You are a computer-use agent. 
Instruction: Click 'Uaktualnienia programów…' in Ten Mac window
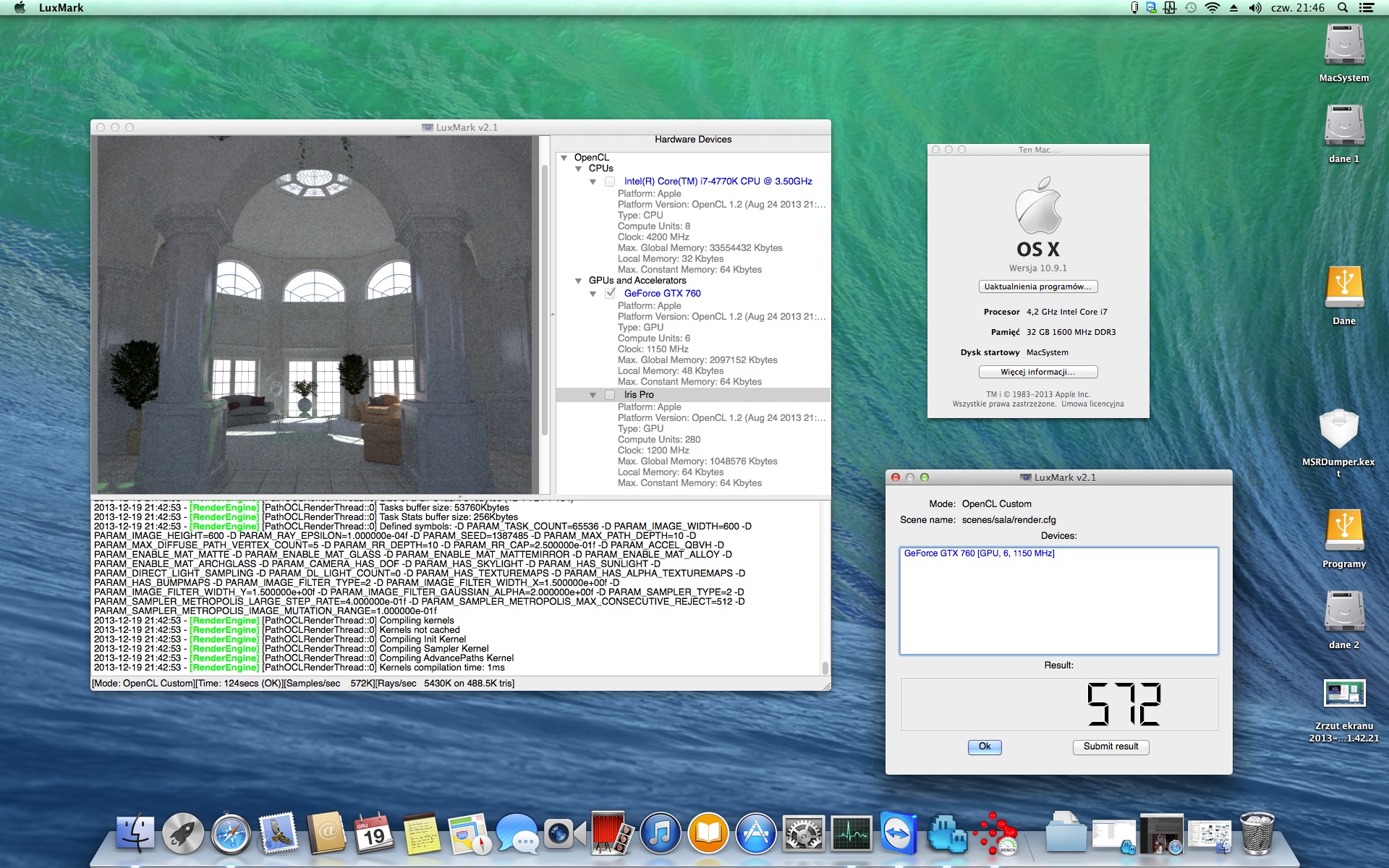(x=1038, y=286)
